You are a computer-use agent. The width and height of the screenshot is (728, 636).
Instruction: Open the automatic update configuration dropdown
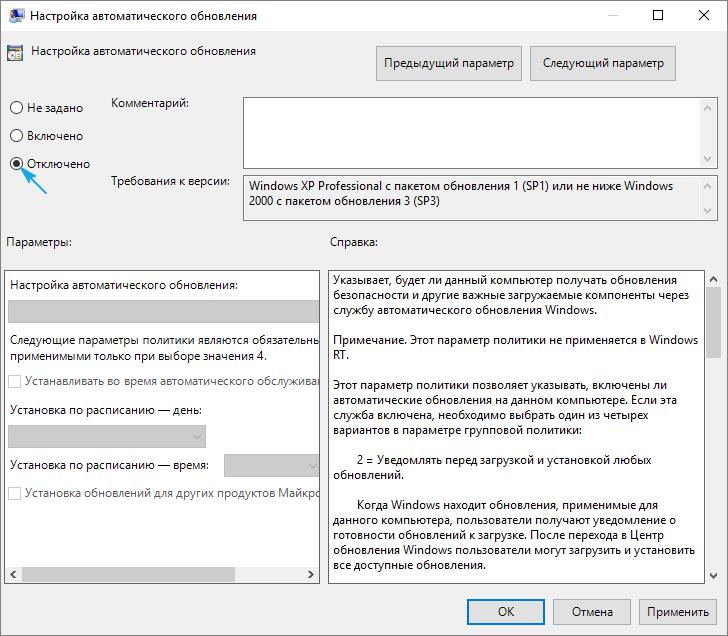(x=164, y=311)
